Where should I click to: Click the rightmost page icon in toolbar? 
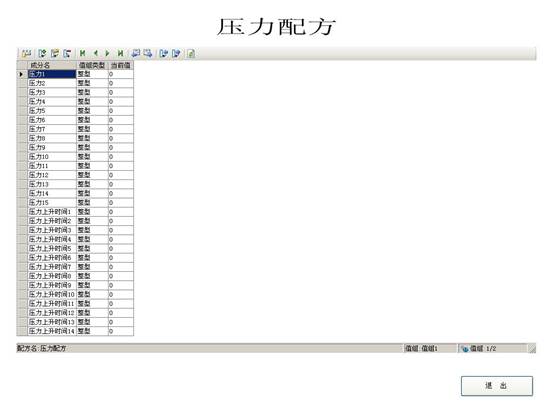[191, 54]
